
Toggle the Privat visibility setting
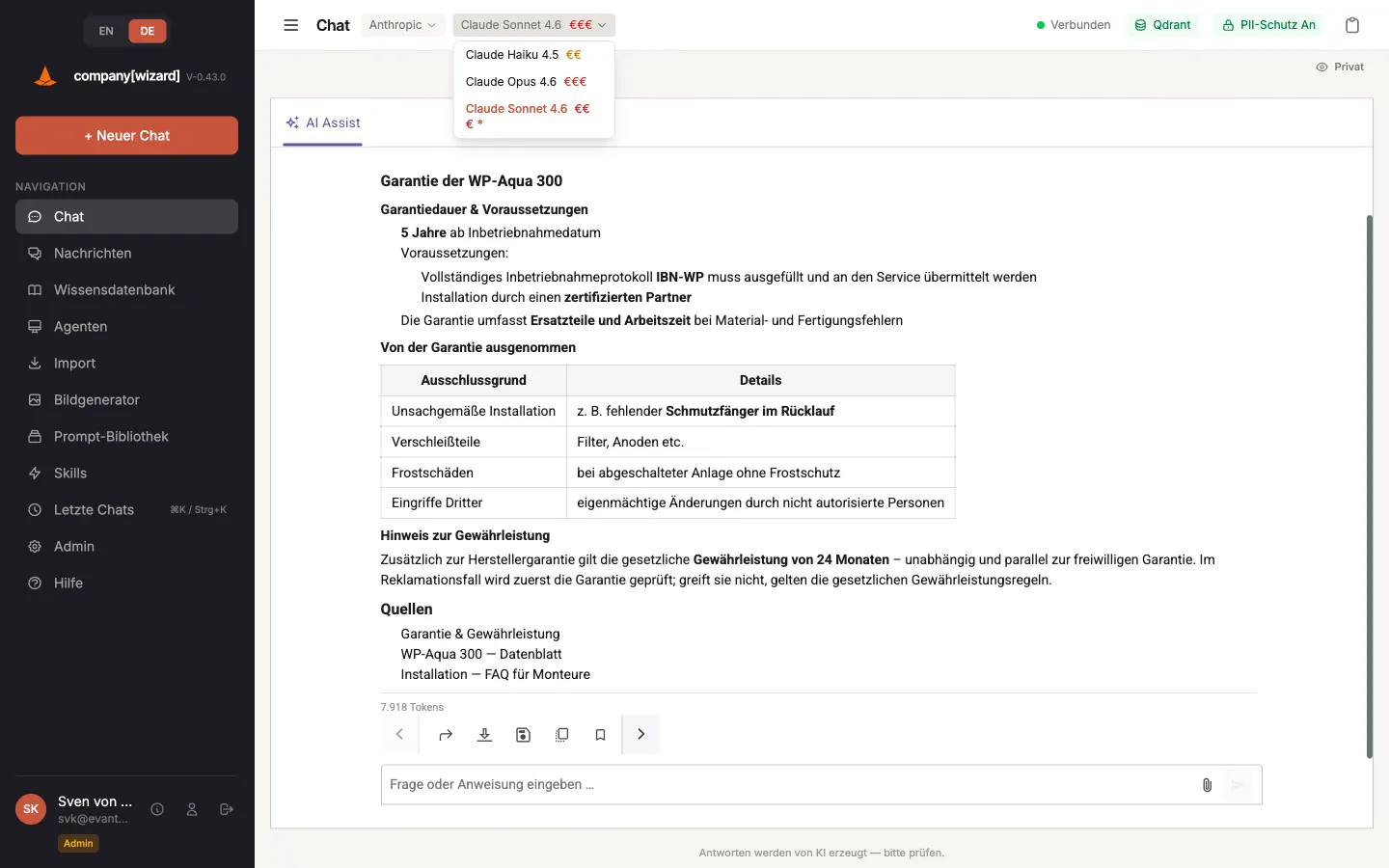1340,67
